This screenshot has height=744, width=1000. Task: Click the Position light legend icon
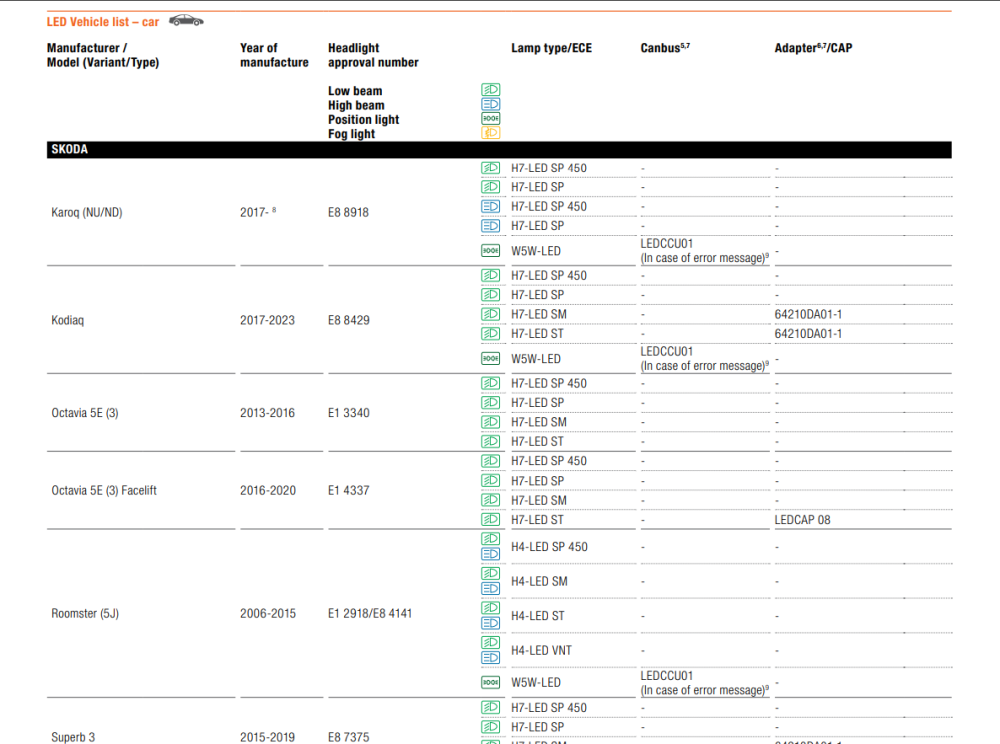pyautogui.click(x=490, y=119)
